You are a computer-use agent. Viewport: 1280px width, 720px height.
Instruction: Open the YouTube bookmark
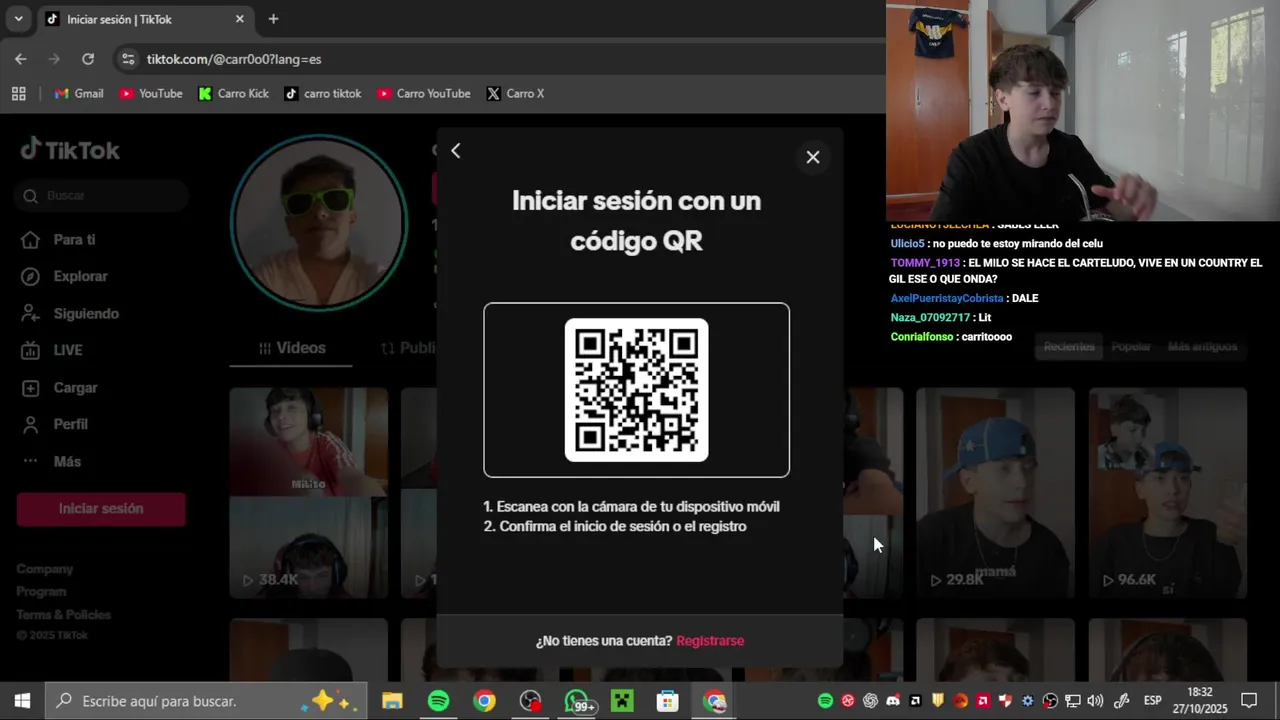[x=151, y=93]
